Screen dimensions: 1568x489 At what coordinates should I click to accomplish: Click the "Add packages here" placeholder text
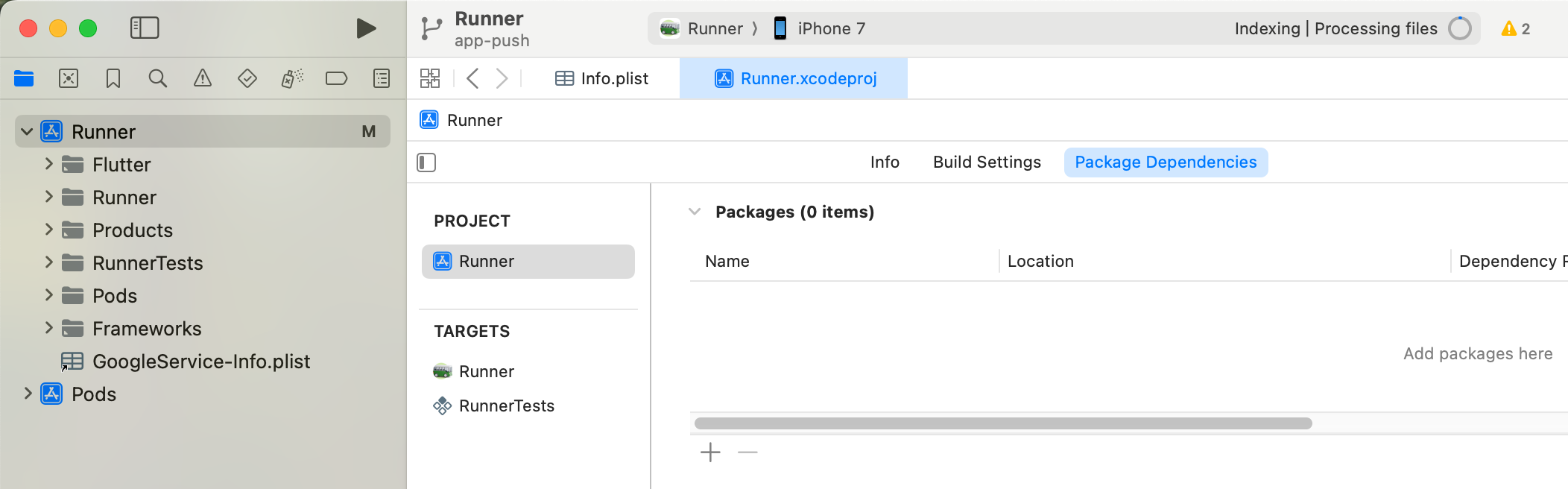[x=1478, y=353]
